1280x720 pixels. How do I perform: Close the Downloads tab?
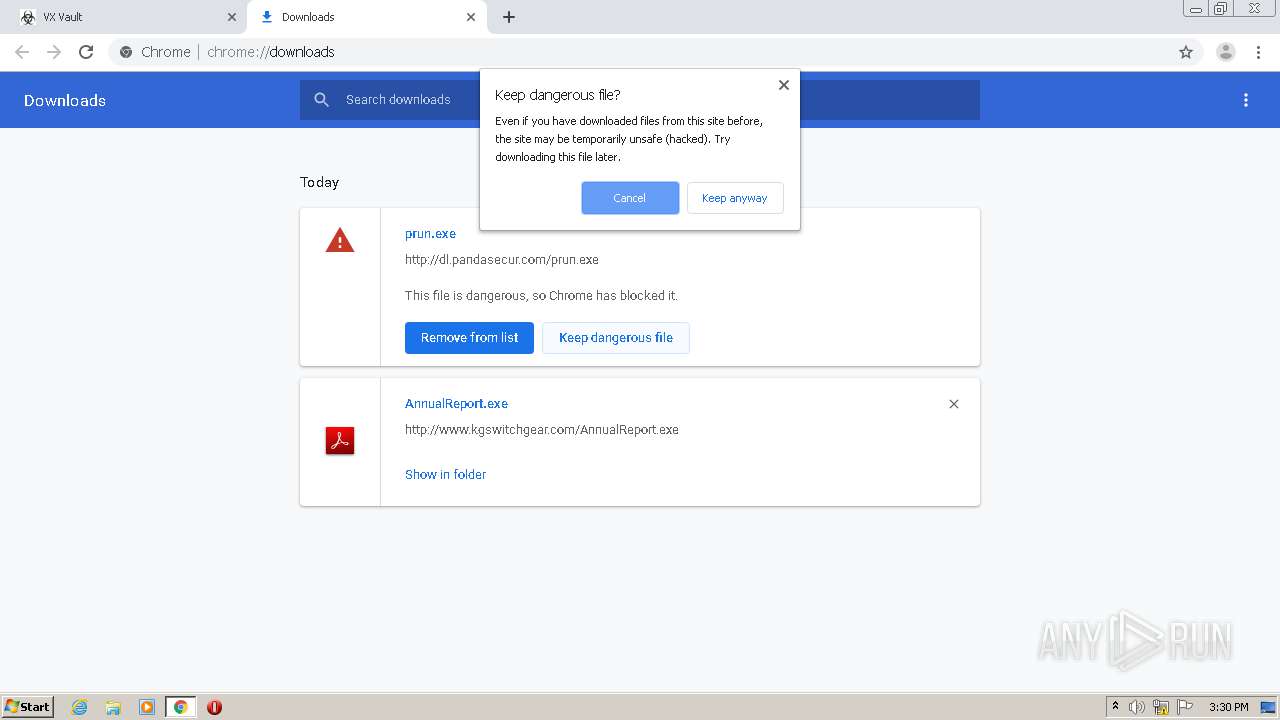point(471,17)
